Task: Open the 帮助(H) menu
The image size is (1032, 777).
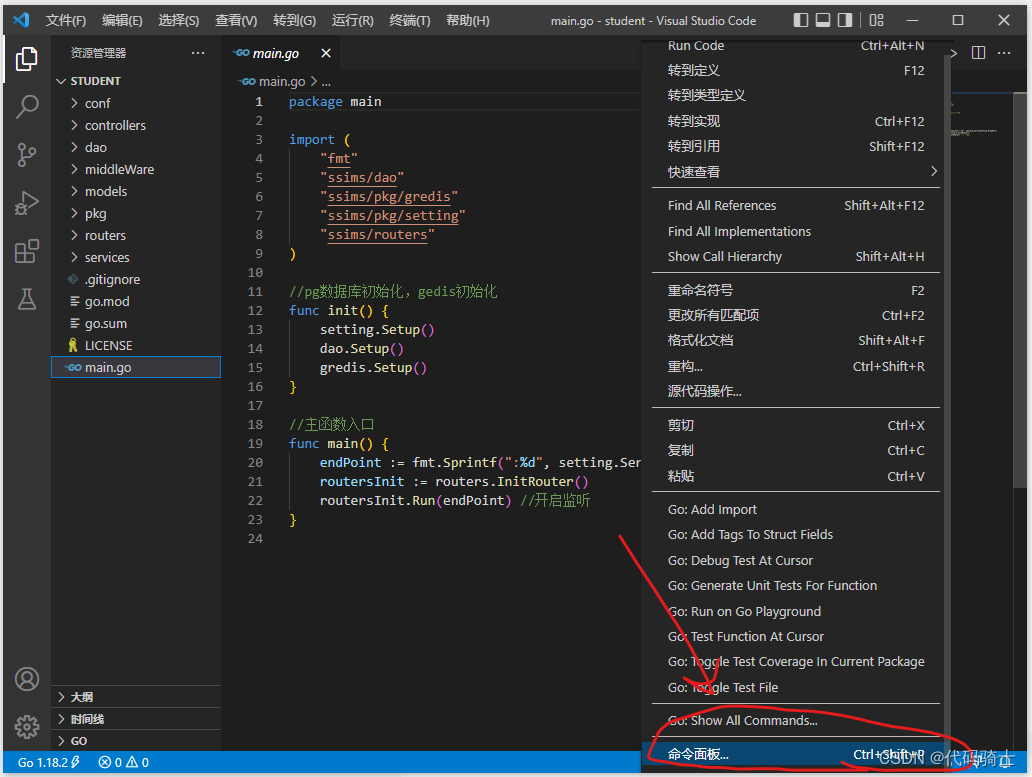Action: coord(467,20)
